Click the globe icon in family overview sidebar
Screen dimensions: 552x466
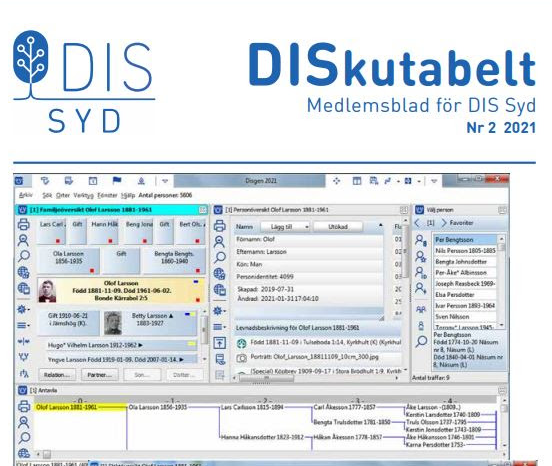pos(24,272)
